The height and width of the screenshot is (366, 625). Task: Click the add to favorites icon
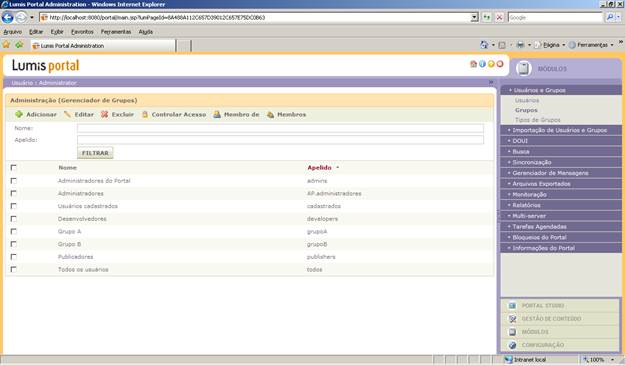click(x=19, y=45)
